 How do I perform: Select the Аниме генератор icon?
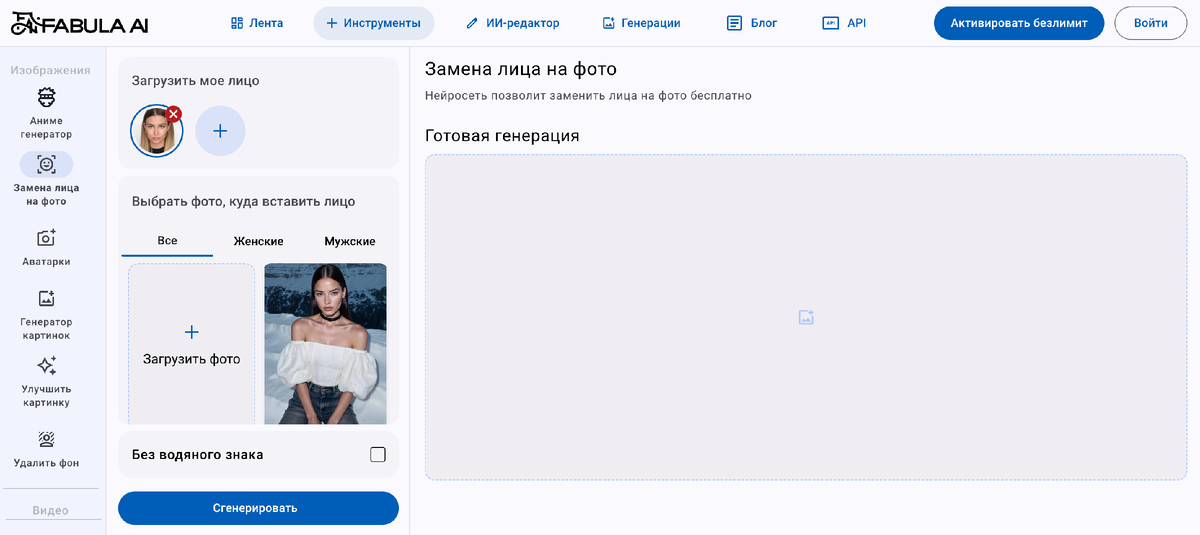coord(46,97)
